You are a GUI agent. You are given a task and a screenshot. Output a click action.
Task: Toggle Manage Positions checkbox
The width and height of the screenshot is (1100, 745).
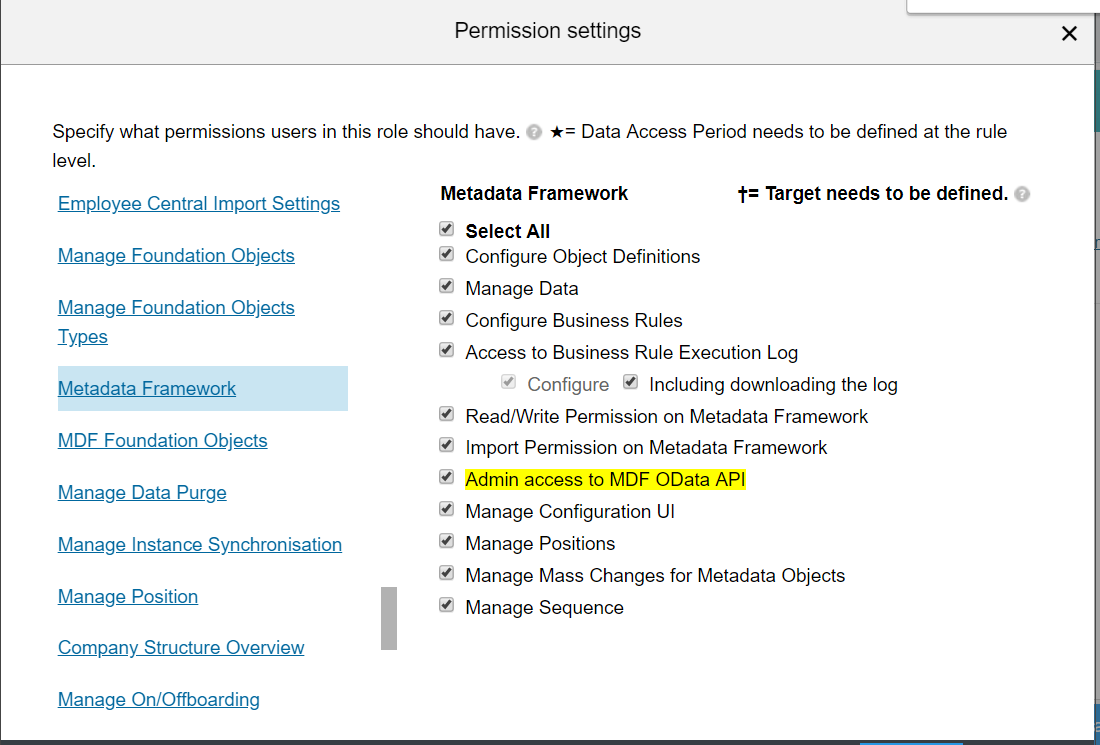point(446,541)
